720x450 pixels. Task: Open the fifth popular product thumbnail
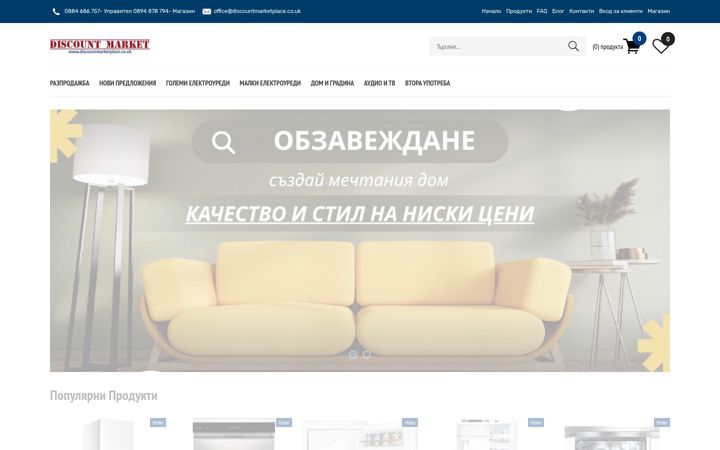(612, 434)
